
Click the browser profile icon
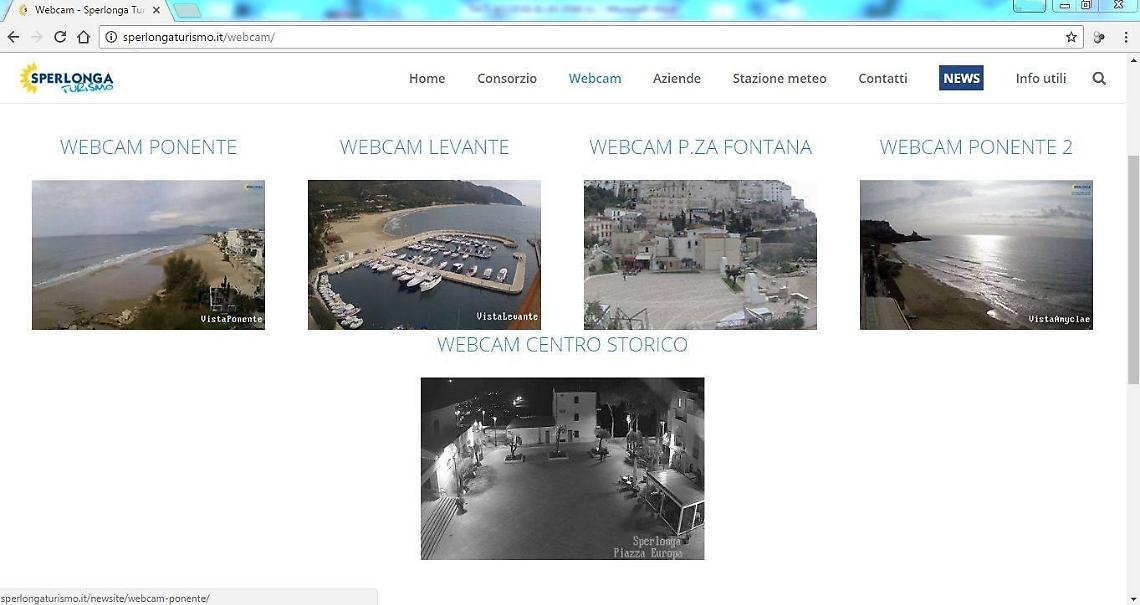1099,36
